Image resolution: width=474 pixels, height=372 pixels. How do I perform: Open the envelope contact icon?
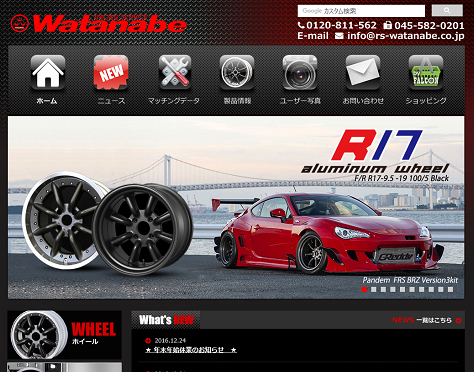363,72
